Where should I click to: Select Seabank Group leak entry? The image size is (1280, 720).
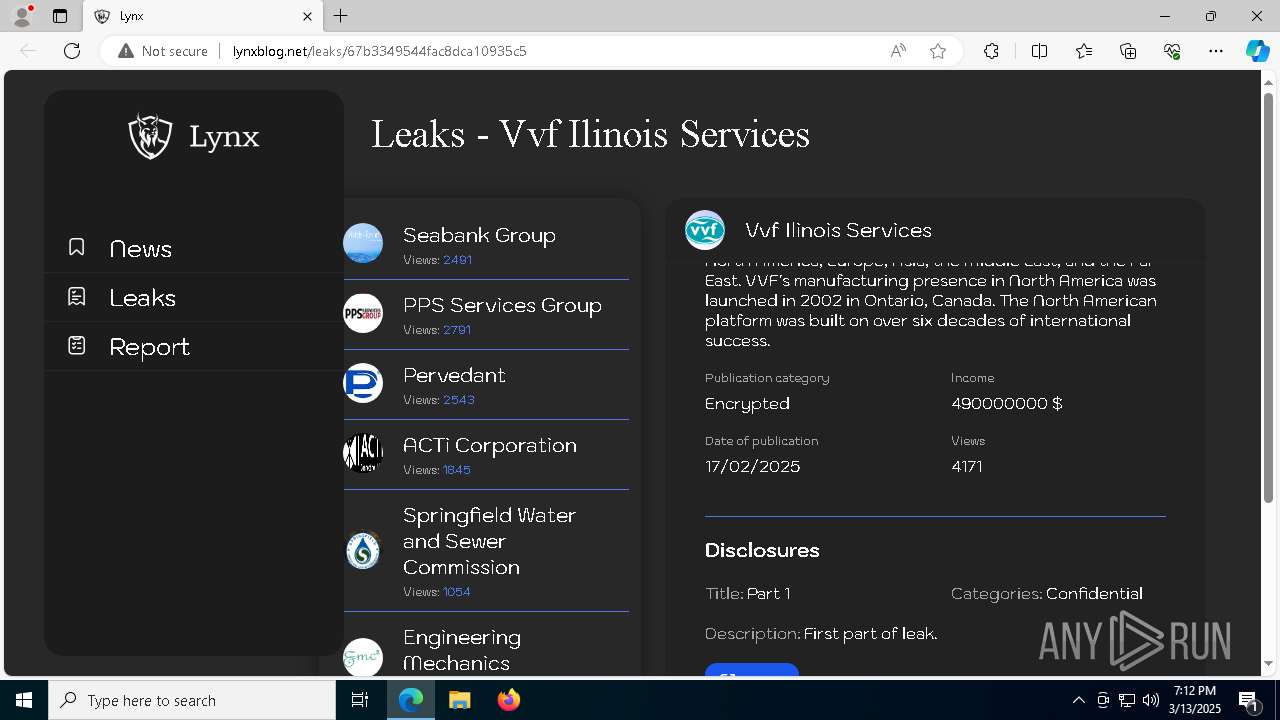486,244
